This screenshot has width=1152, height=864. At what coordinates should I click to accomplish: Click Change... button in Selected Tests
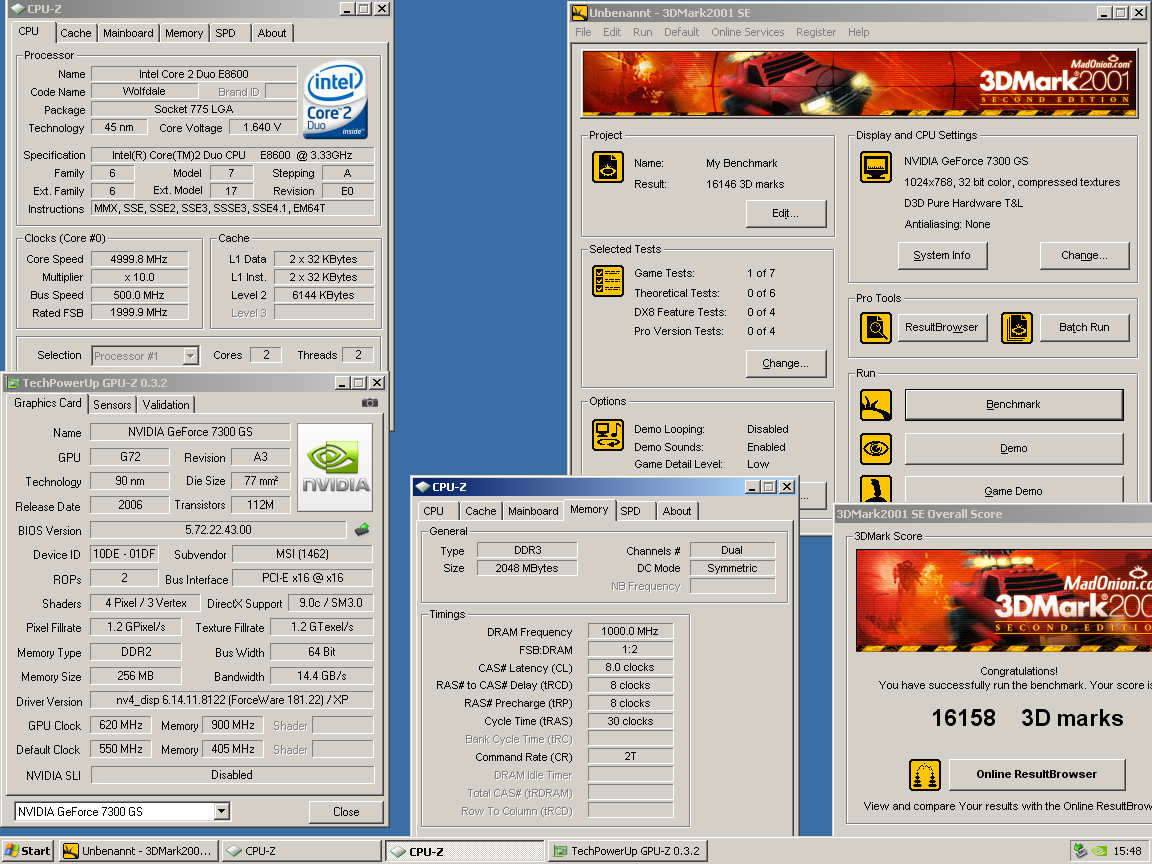[785, 363]
